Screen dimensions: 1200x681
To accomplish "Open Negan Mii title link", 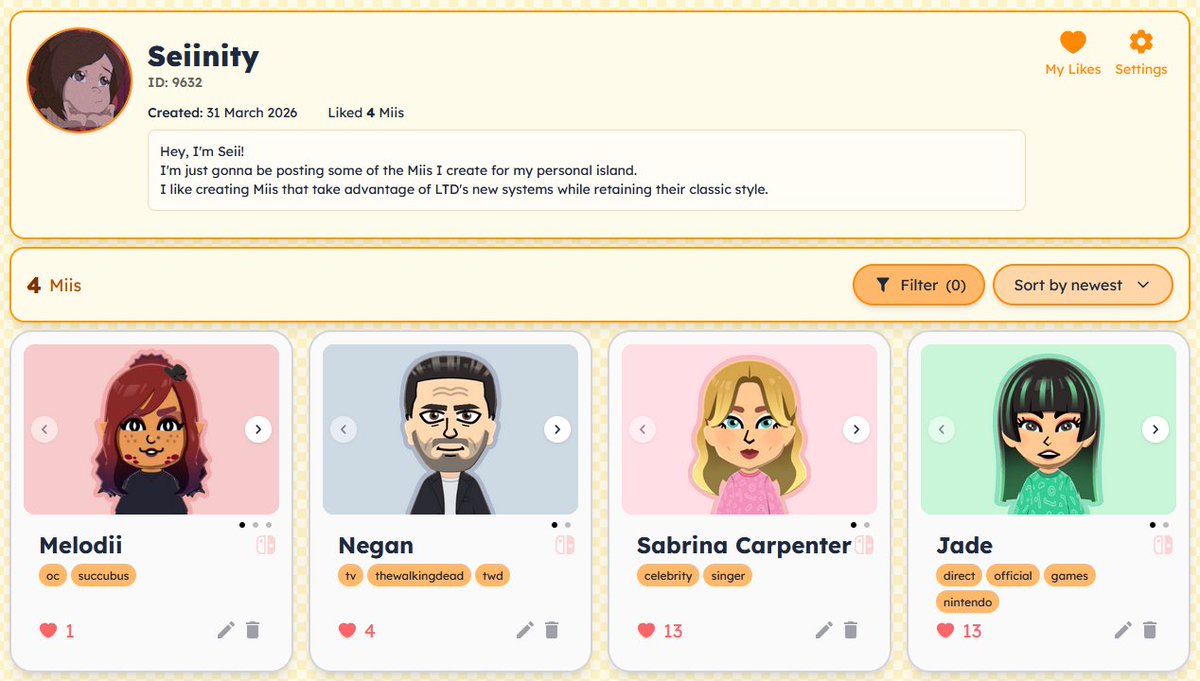I will coord(376,546).
